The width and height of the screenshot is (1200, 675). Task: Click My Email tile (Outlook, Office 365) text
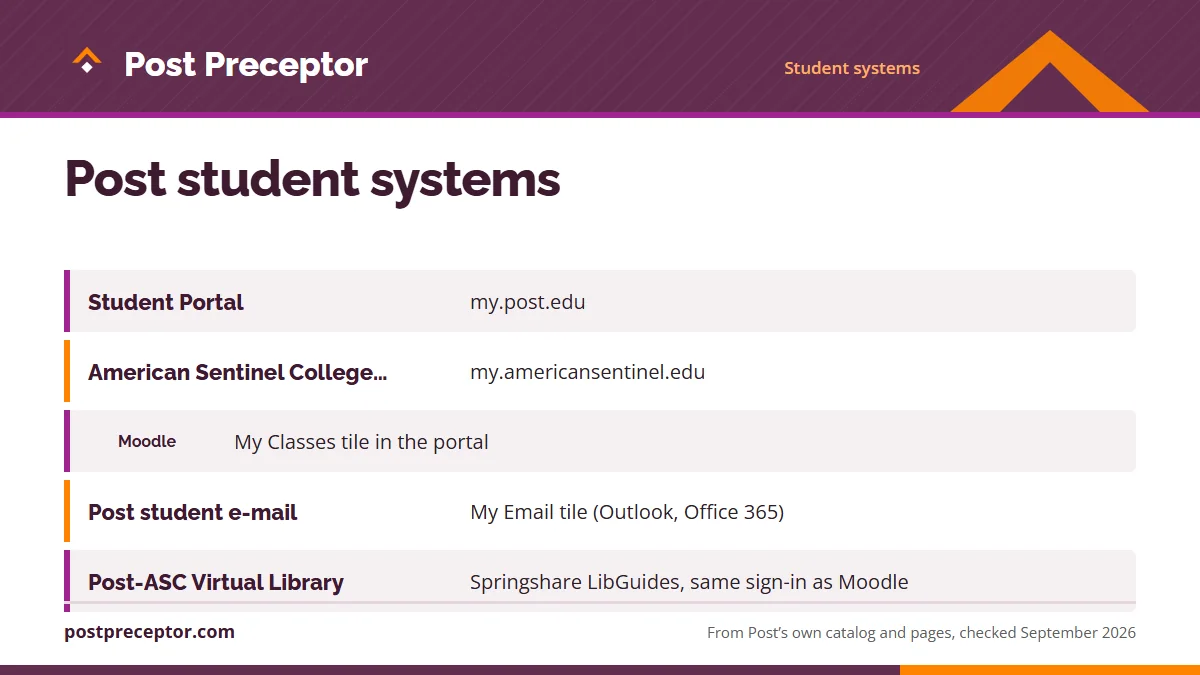coord(627,512)
